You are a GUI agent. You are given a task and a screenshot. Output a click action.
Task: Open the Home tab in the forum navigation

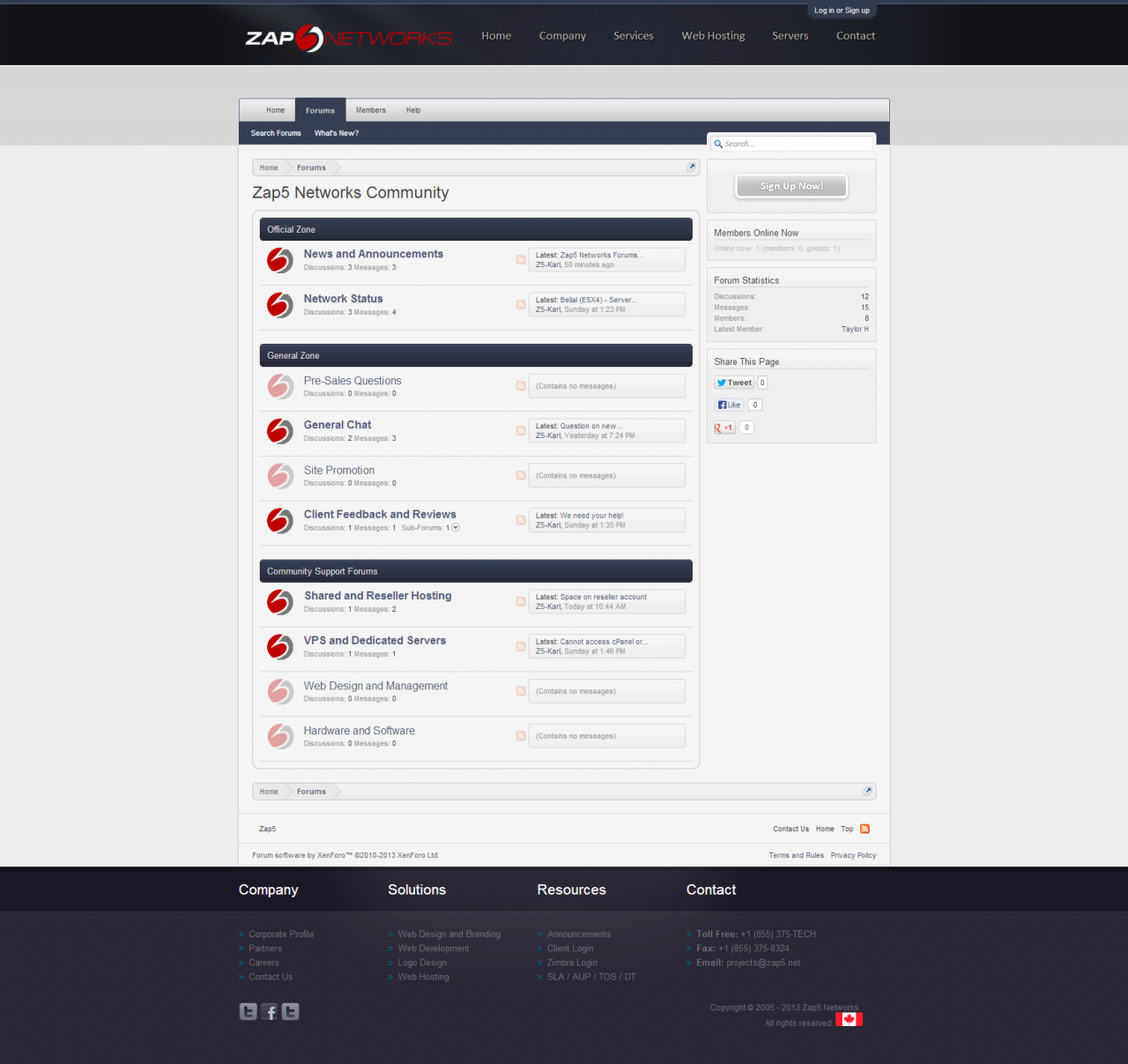click(276, 110)
